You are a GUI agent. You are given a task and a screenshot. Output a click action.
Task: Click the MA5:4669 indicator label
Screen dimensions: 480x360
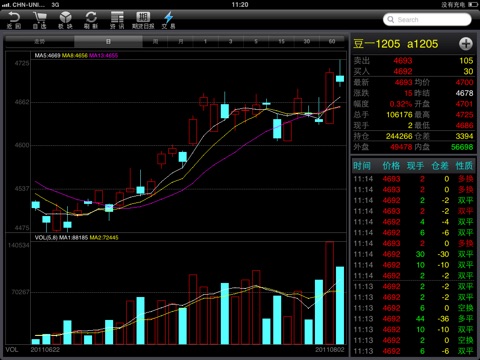click(48, 55)
